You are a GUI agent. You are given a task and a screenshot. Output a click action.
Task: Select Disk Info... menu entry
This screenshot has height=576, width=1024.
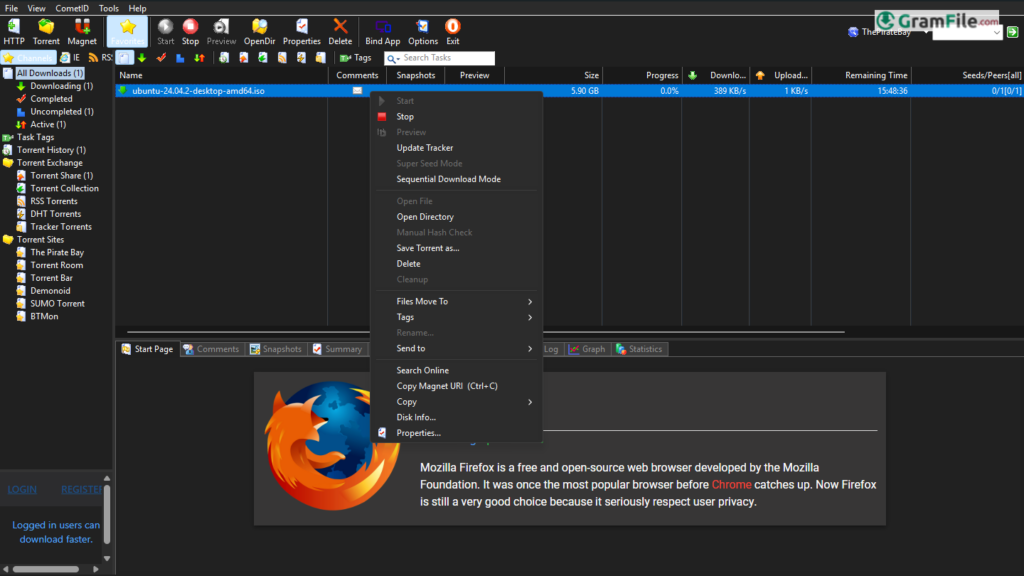457,417
